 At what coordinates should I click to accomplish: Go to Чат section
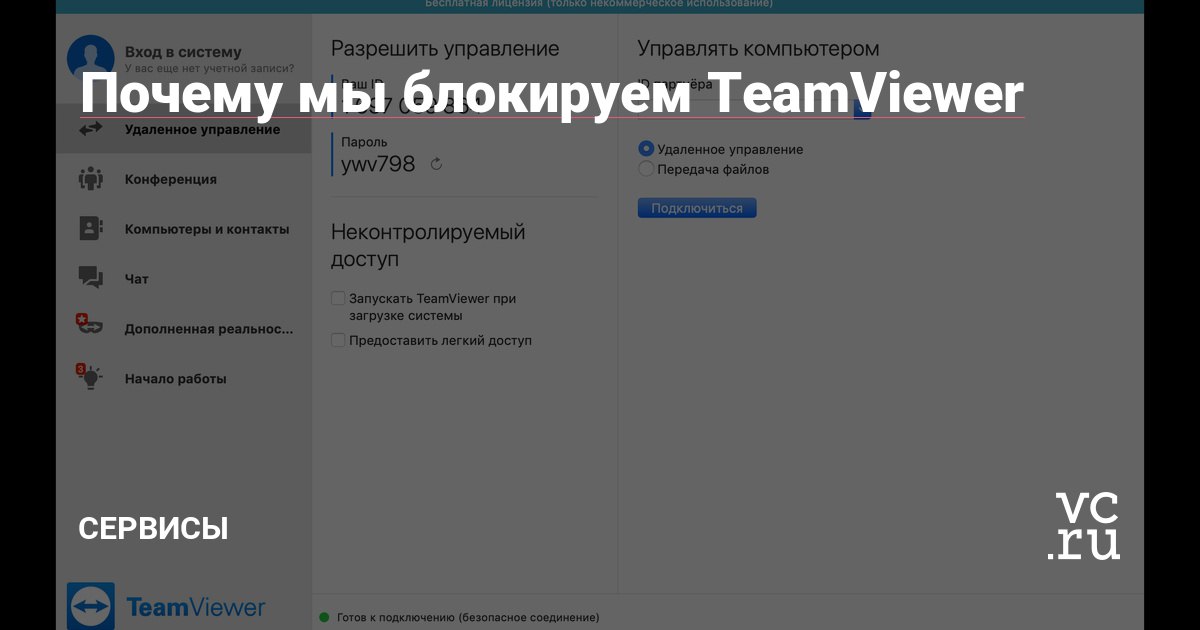pos(184,279)
